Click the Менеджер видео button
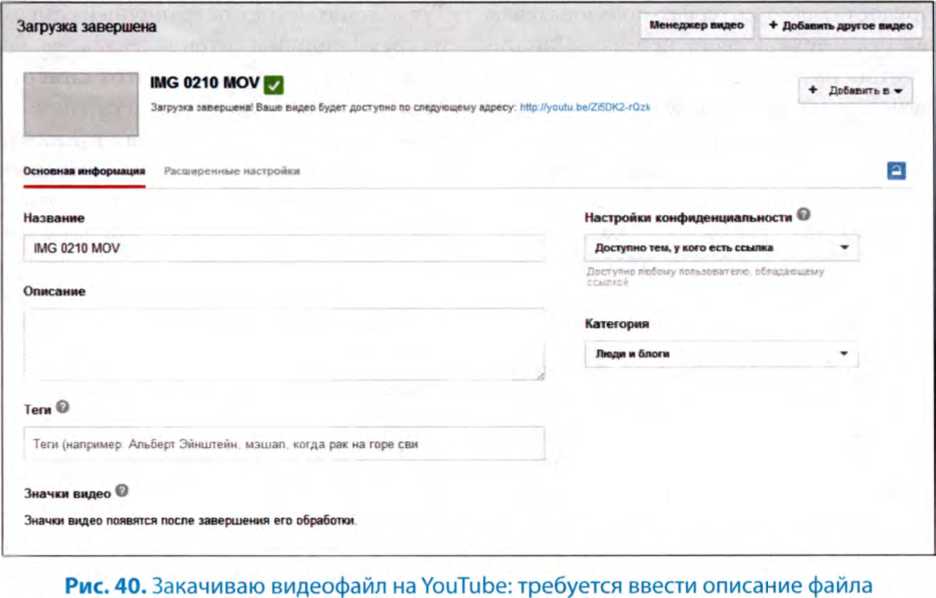This screenshot has height=598, width=936. pos(696,26)
